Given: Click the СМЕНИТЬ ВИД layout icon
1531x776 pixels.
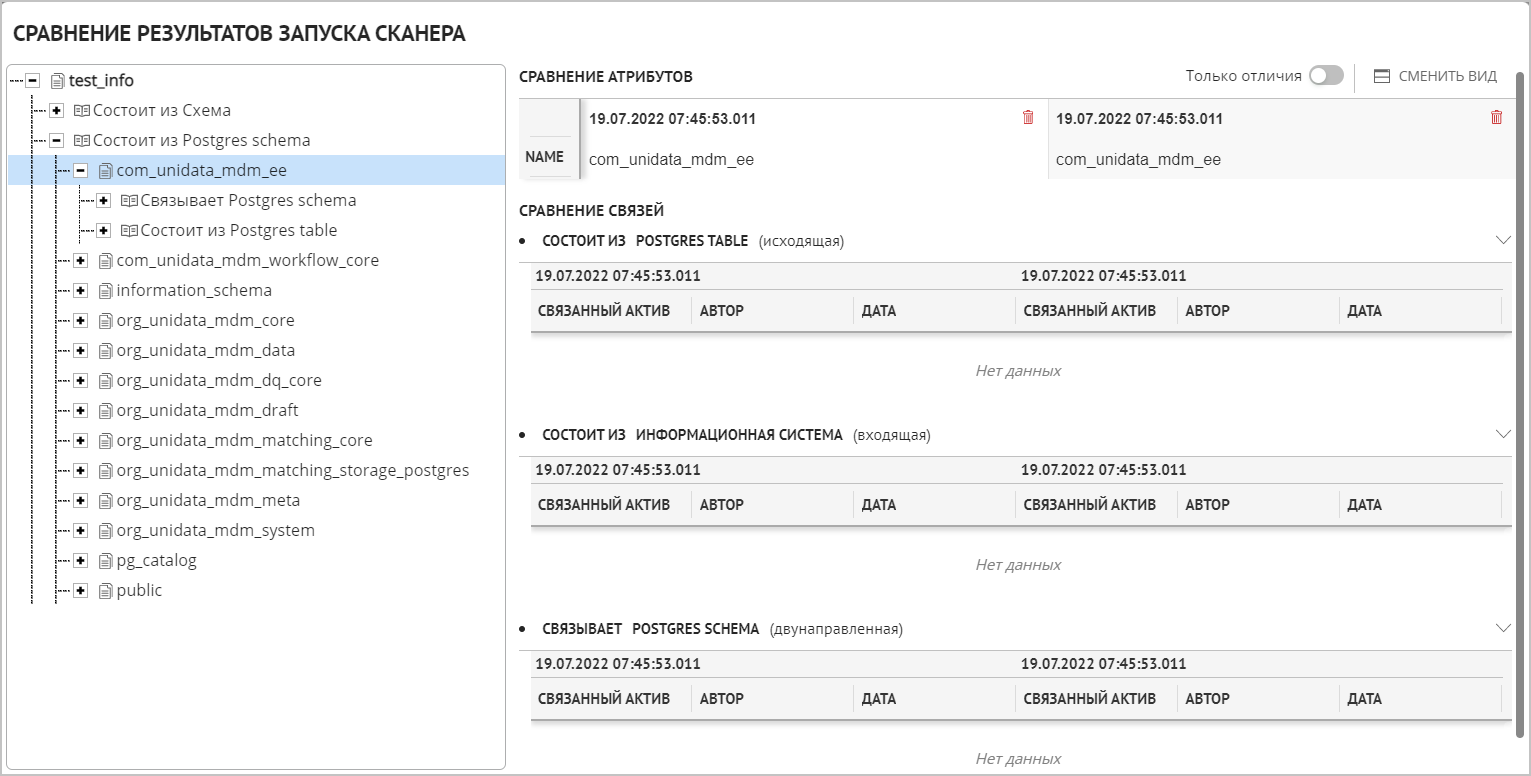Looking at the screenshot, I should click(1382, 76).
